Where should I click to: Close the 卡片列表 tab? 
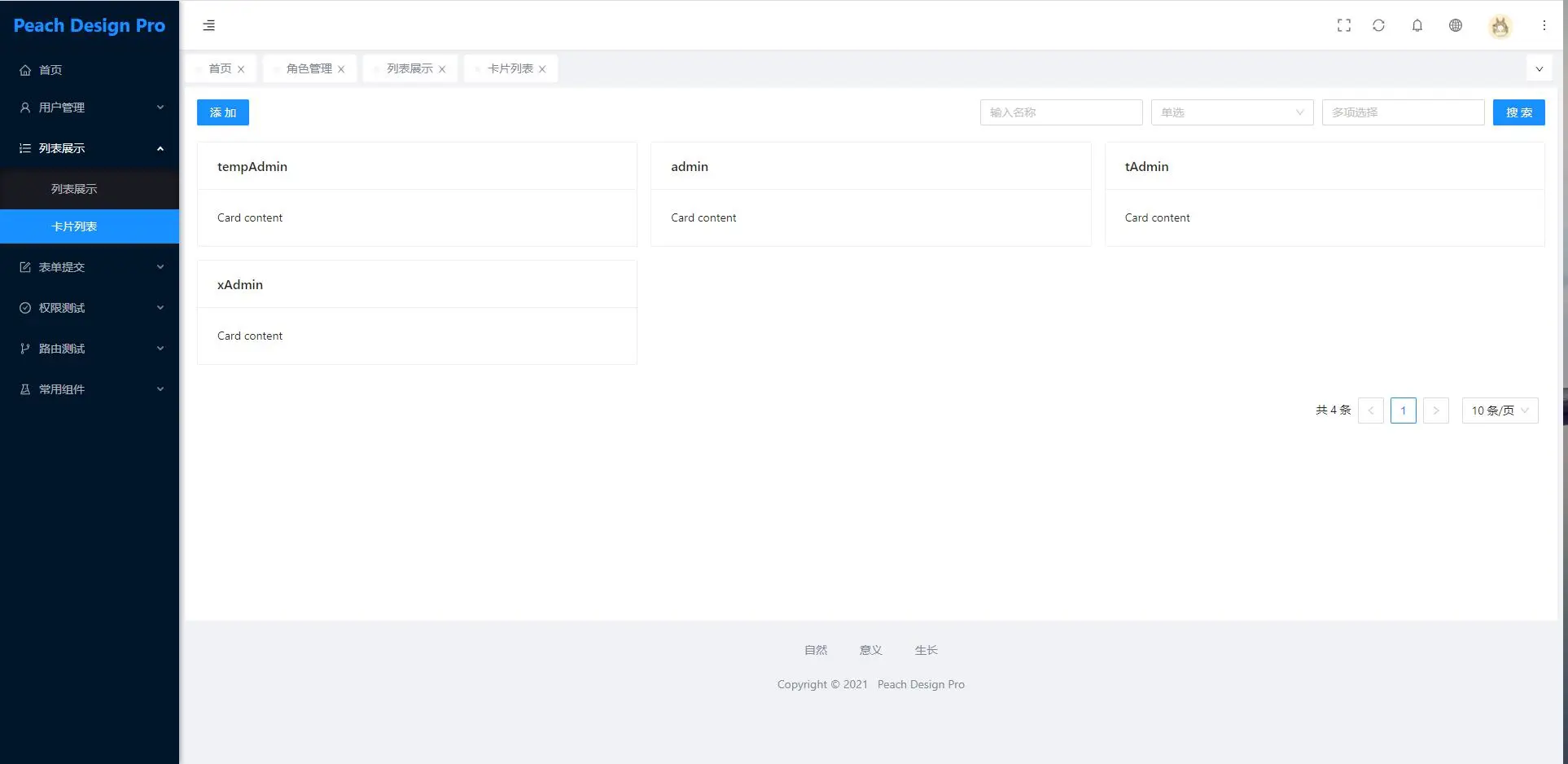(x=542, y=69)
